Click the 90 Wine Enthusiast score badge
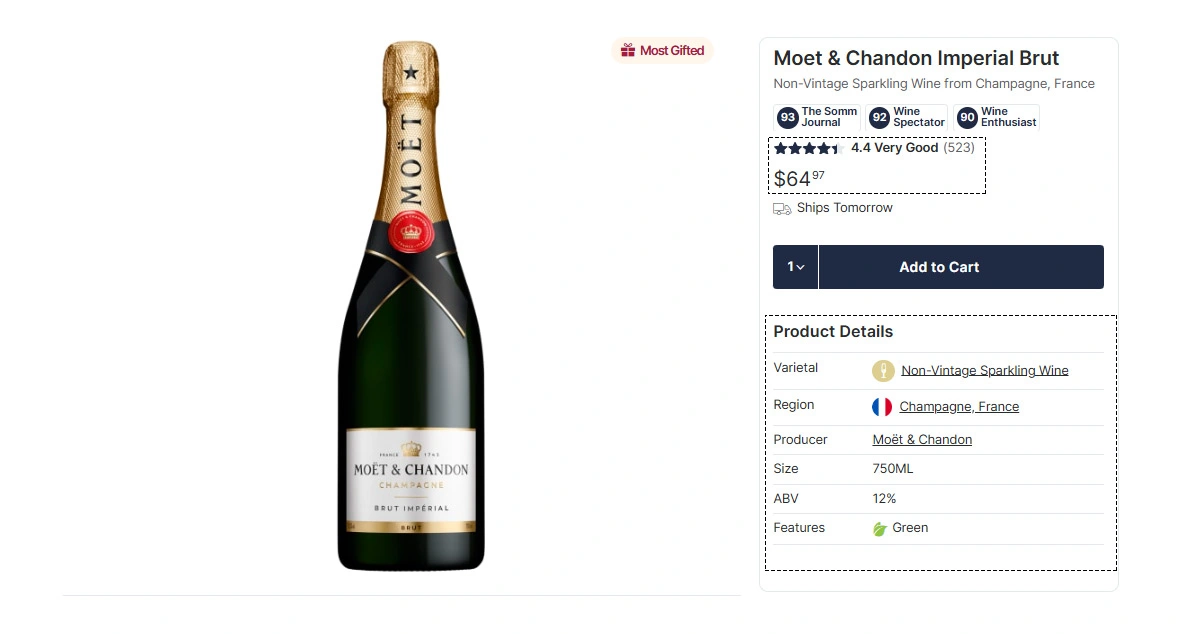This screenshot has height=634, width=1202. pyautogui.click(x=996, y=118)
